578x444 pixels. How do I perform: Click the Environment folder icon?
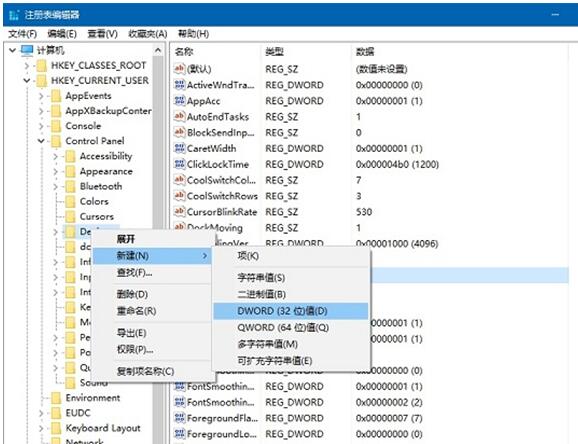(x=56, y=398)
